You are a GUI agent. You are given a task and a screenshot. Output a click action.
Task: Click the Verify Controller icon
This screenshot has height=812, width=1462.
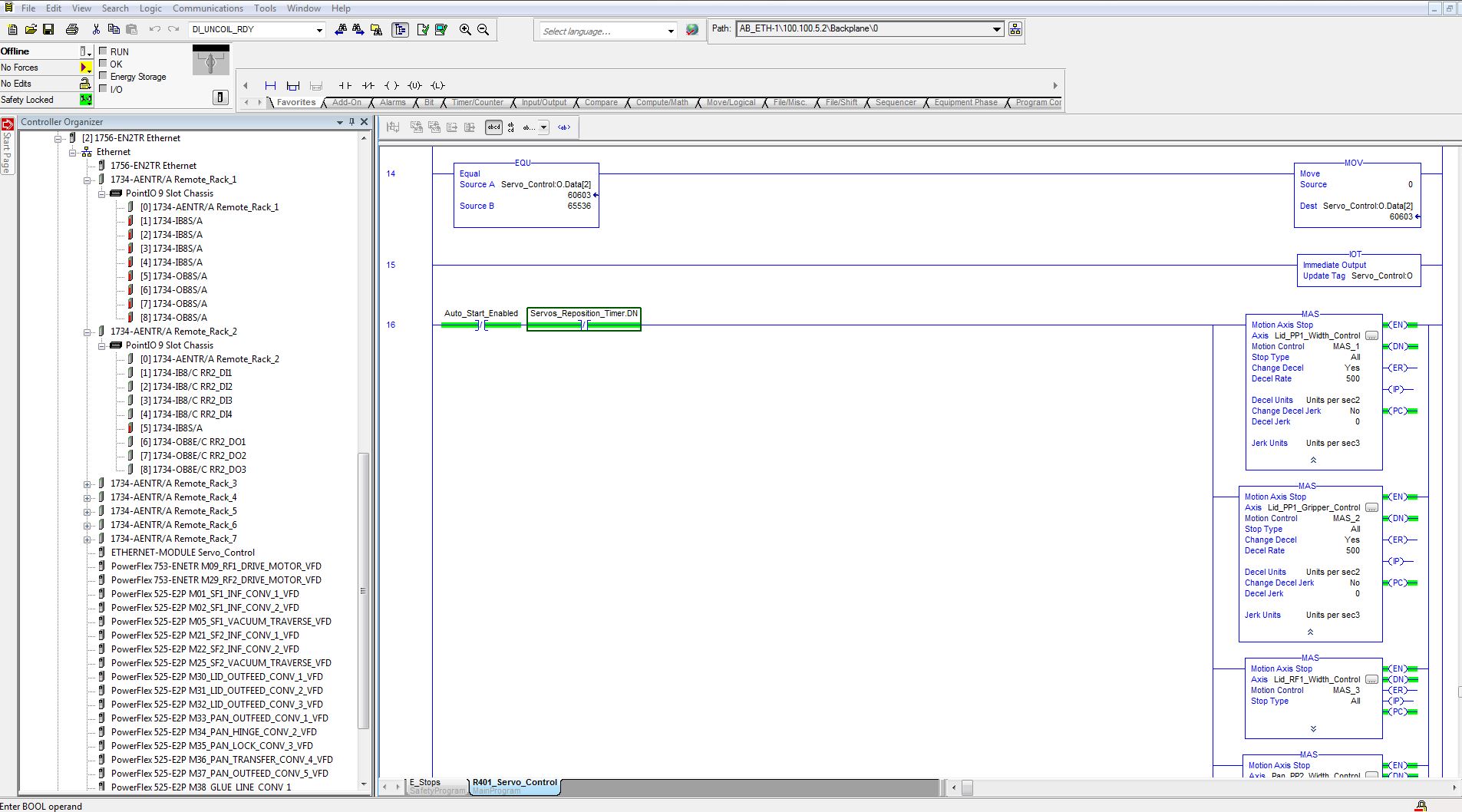click(x=441, y=29)
